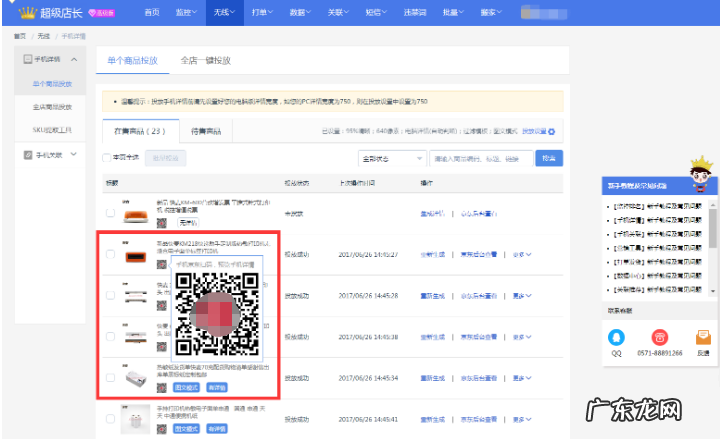Expand 更多 in the 14:45:27 row
The image size is (720, 439).
[x=522, y=254]
